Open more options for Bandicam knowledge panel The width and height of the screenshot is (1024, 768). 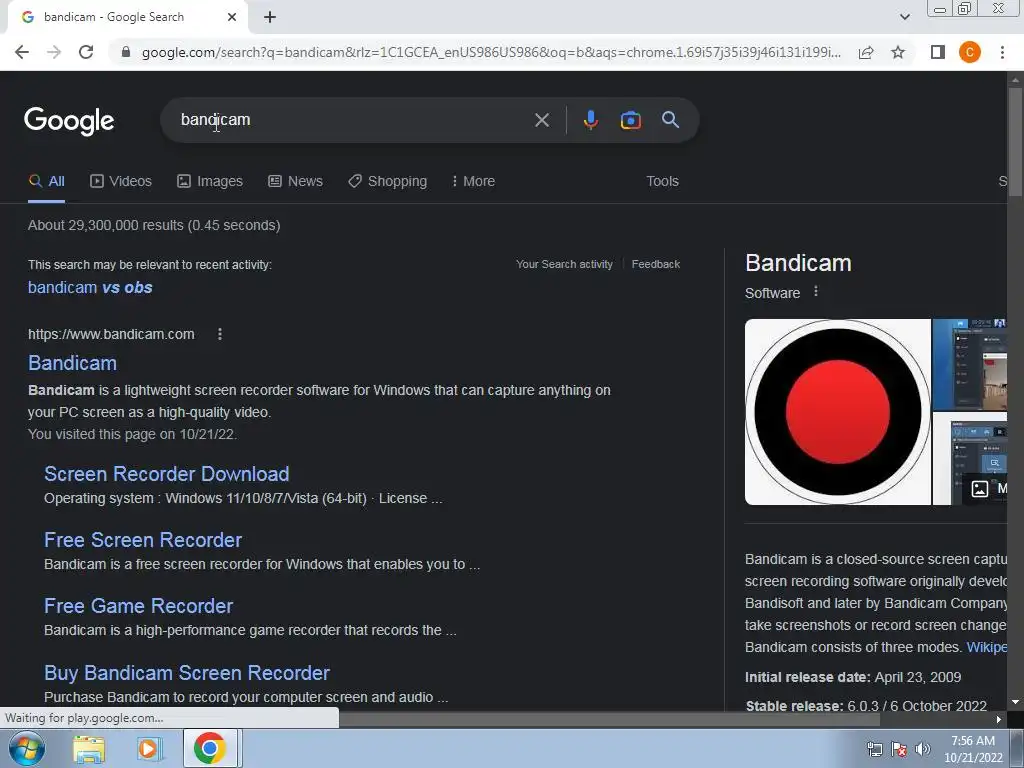pyautogui.click(x=816, y=292)
